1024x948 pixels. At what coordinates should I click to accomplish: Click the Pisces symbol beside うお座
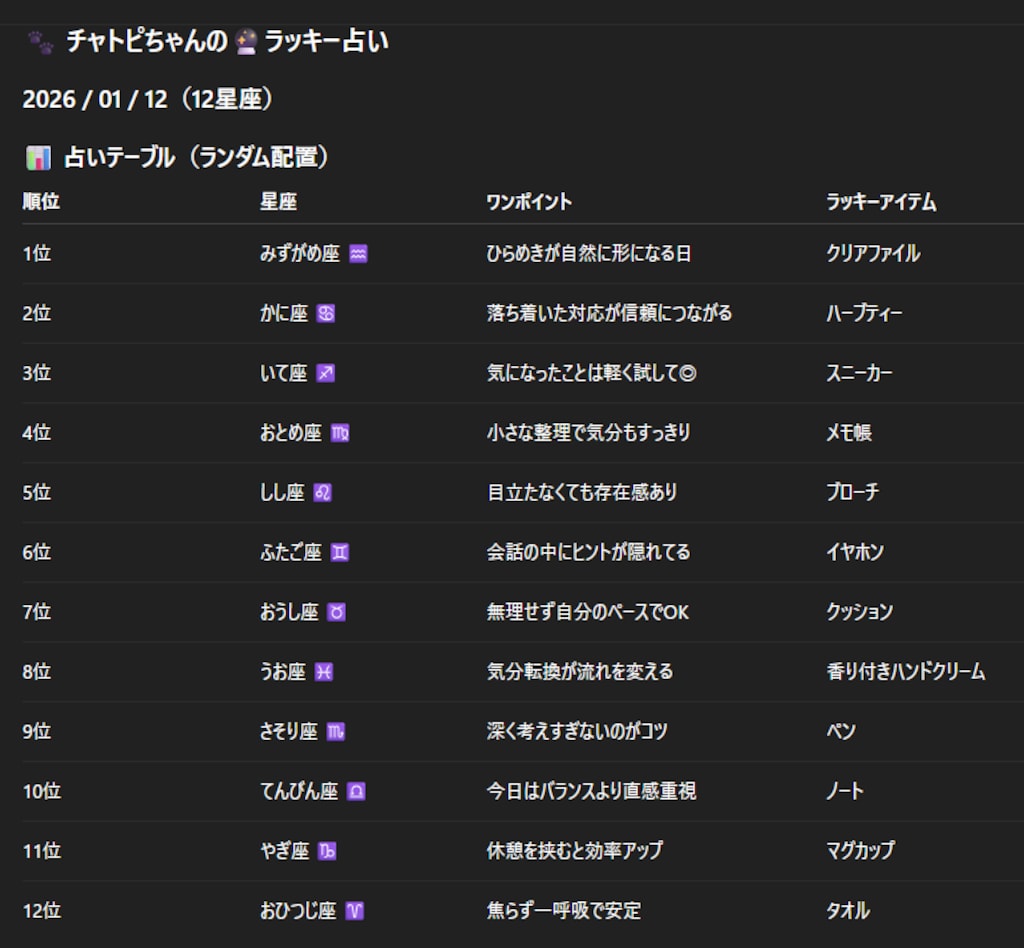324,672
